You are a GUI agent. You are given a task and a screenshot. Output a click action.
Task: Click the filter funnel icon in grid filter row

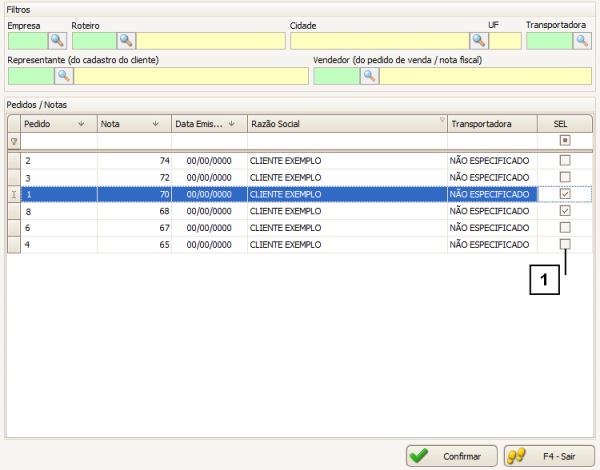point(13,142)
